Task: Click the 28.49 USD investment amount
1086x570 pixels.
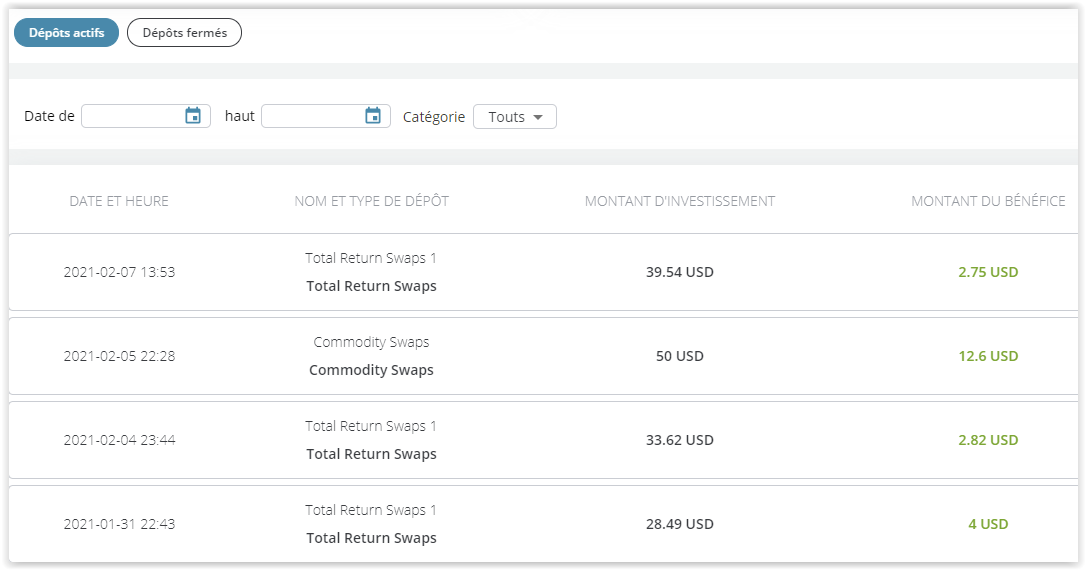Action: click(x=680, y=524)
